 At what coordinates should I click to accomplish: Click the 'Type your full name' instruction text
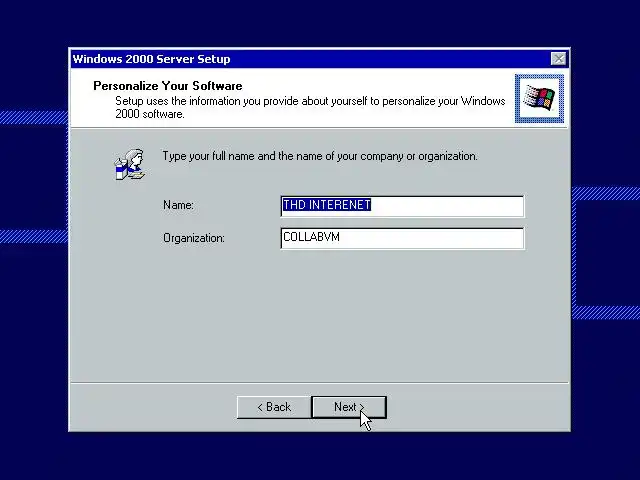click(x=320, y=156)
